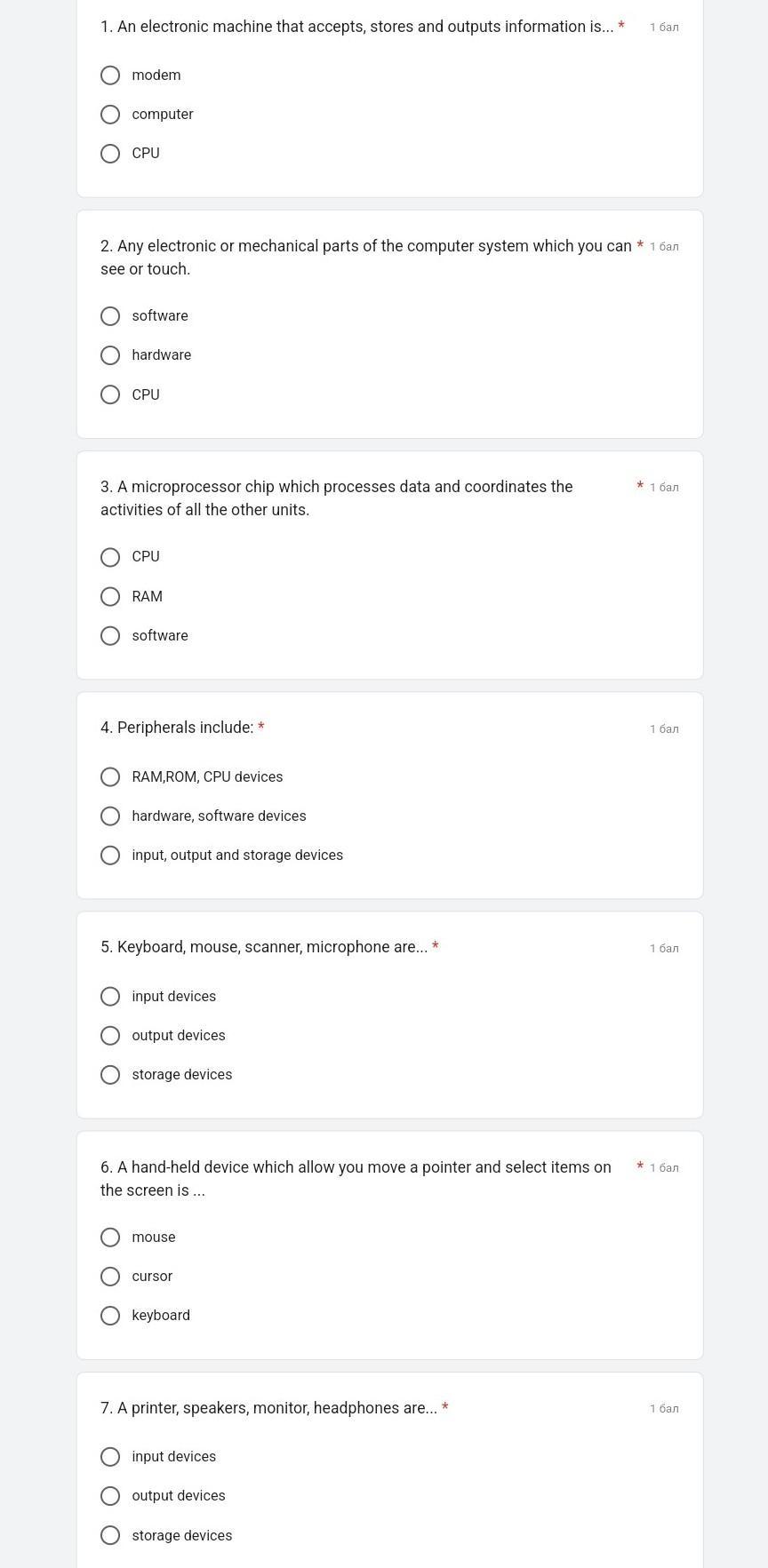Choose 'software' in question 3
The height and width of the screenshot is (1568, 768).
pos(110,635)
